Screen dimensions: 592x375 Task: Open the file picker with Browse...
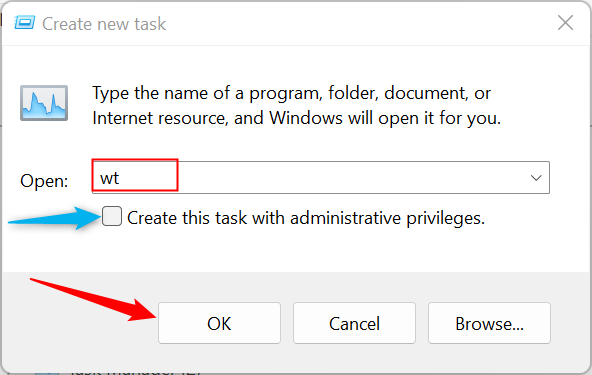[x=489, y=323]
